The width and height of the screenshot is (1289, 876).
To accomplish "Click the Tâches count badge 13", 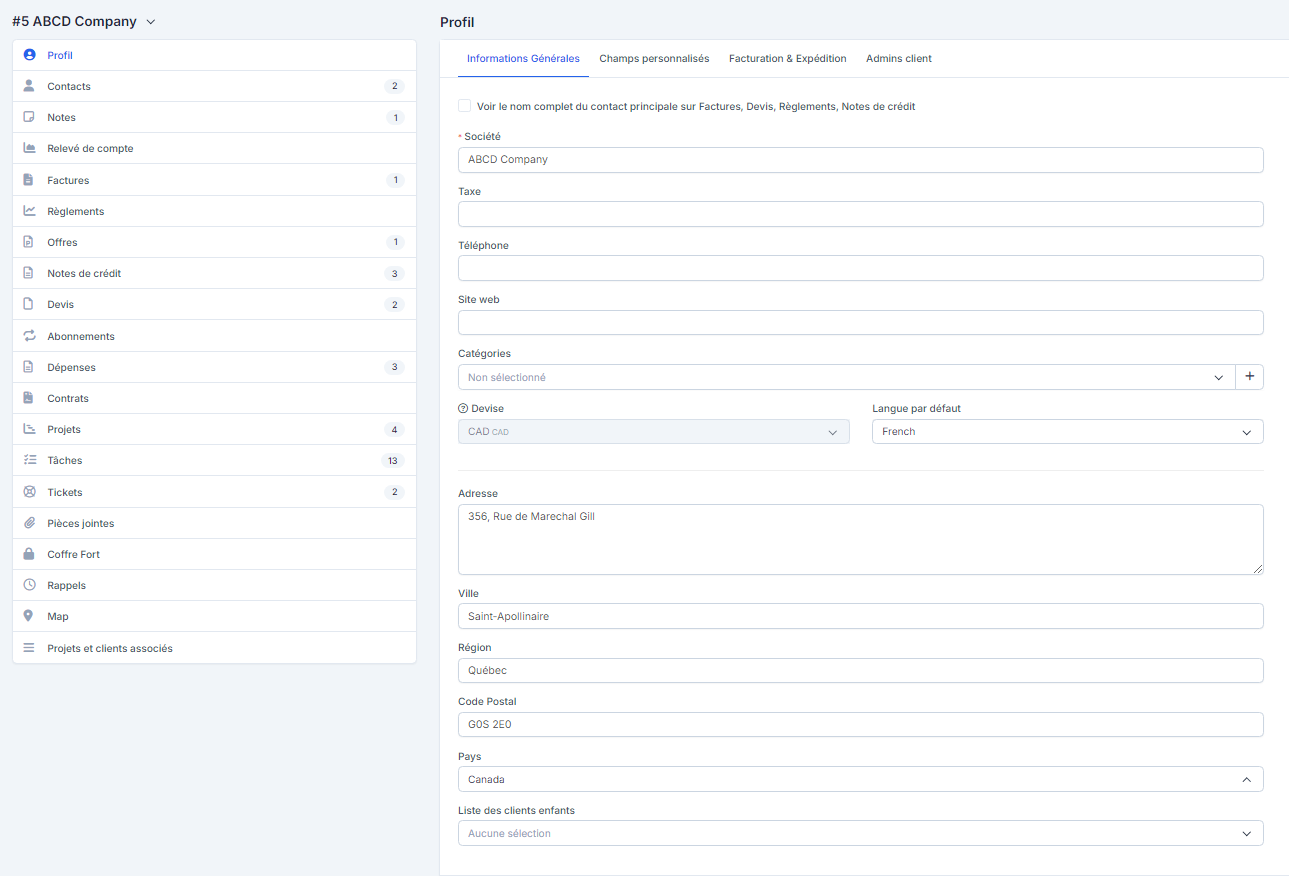I will pos(393,461).
